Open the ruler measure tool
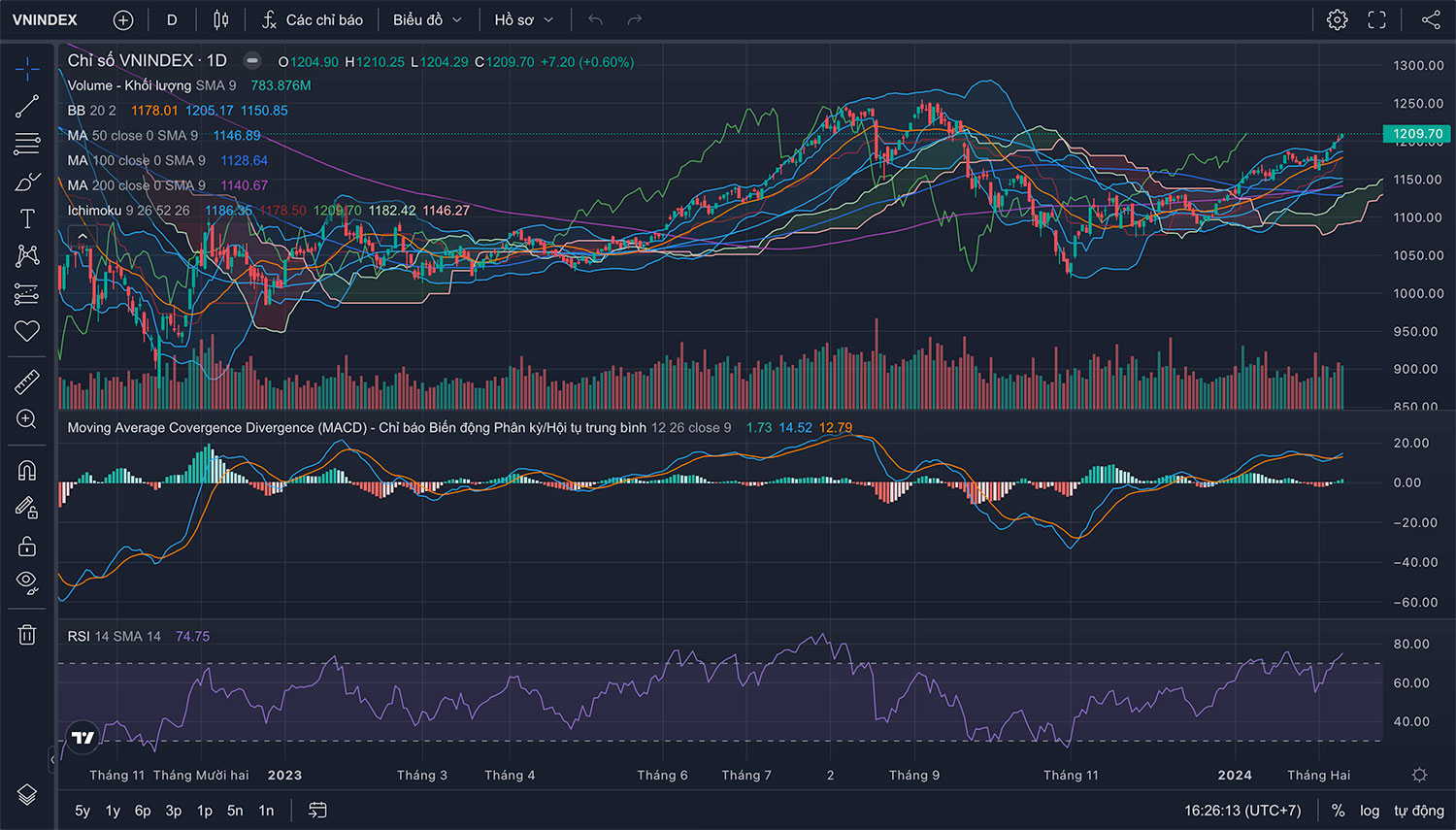 [27, 382]
